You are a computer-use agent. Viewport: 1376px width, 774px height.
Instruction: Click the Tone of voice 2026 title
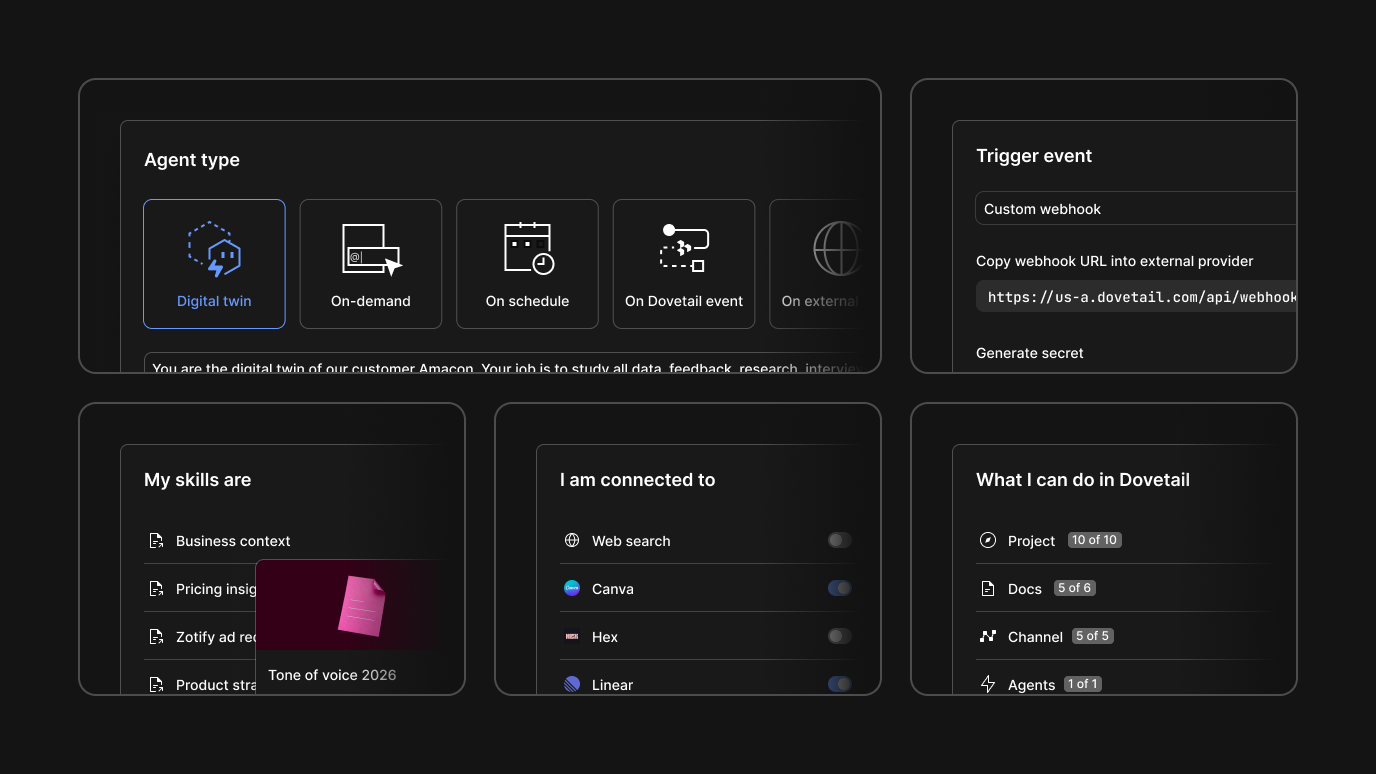click(x=332, y=675)
